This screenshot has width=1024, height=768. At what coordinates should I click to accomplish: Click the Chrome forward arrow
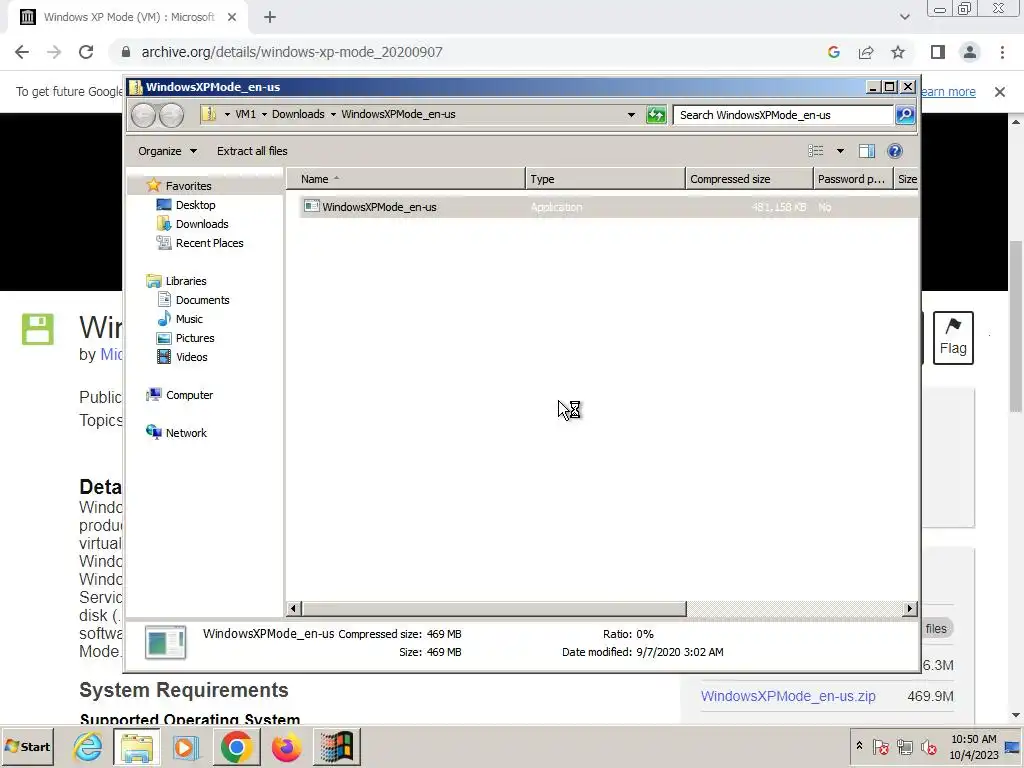coord(54,52)
